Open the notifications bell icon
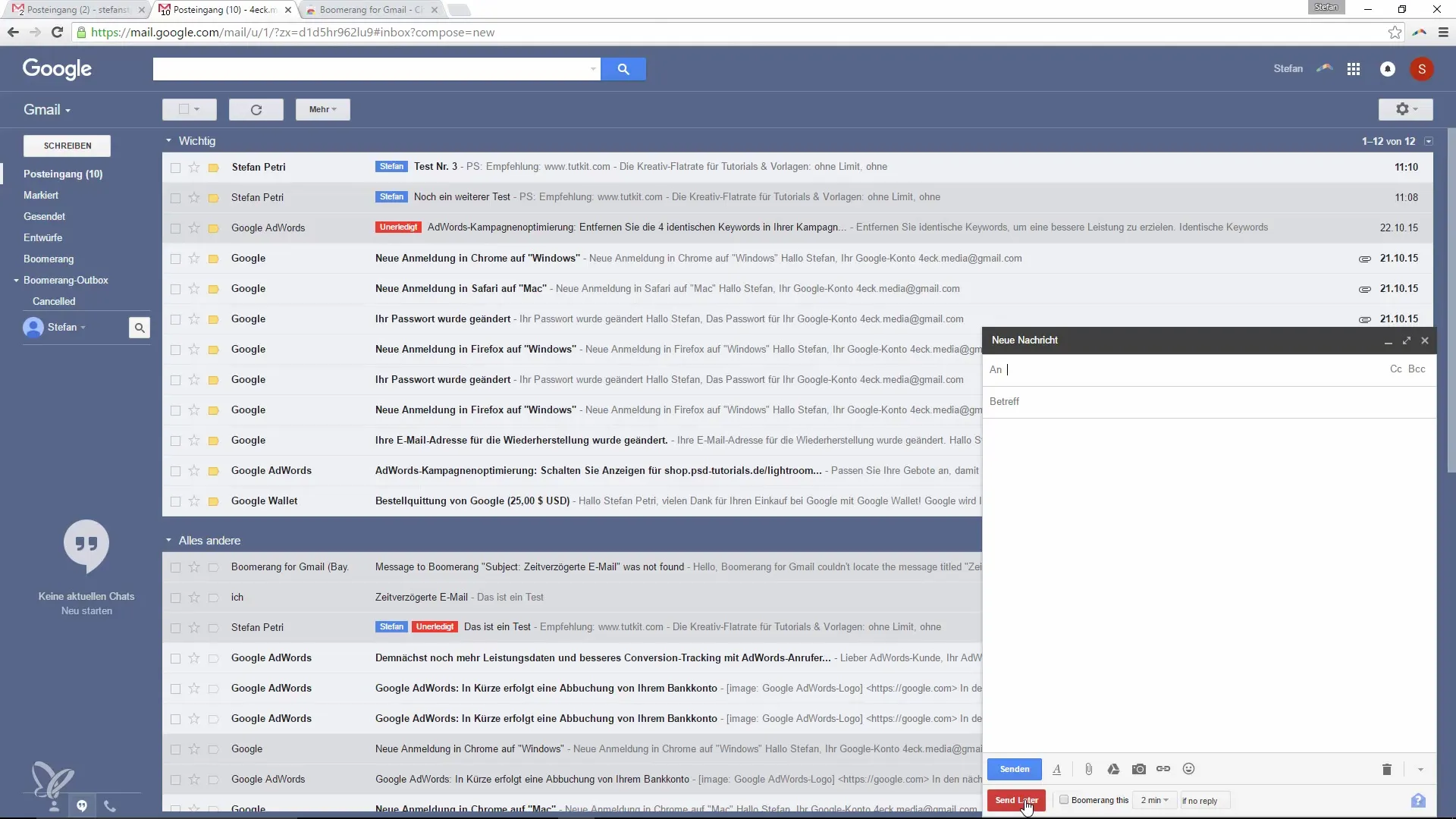1456x819 pixels. [x=1388, y=69]
